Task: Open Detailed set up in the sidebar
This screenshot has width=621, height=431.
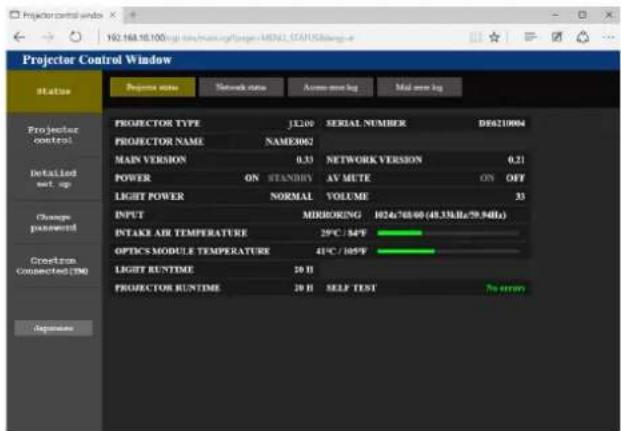Action: click(53, 179)
